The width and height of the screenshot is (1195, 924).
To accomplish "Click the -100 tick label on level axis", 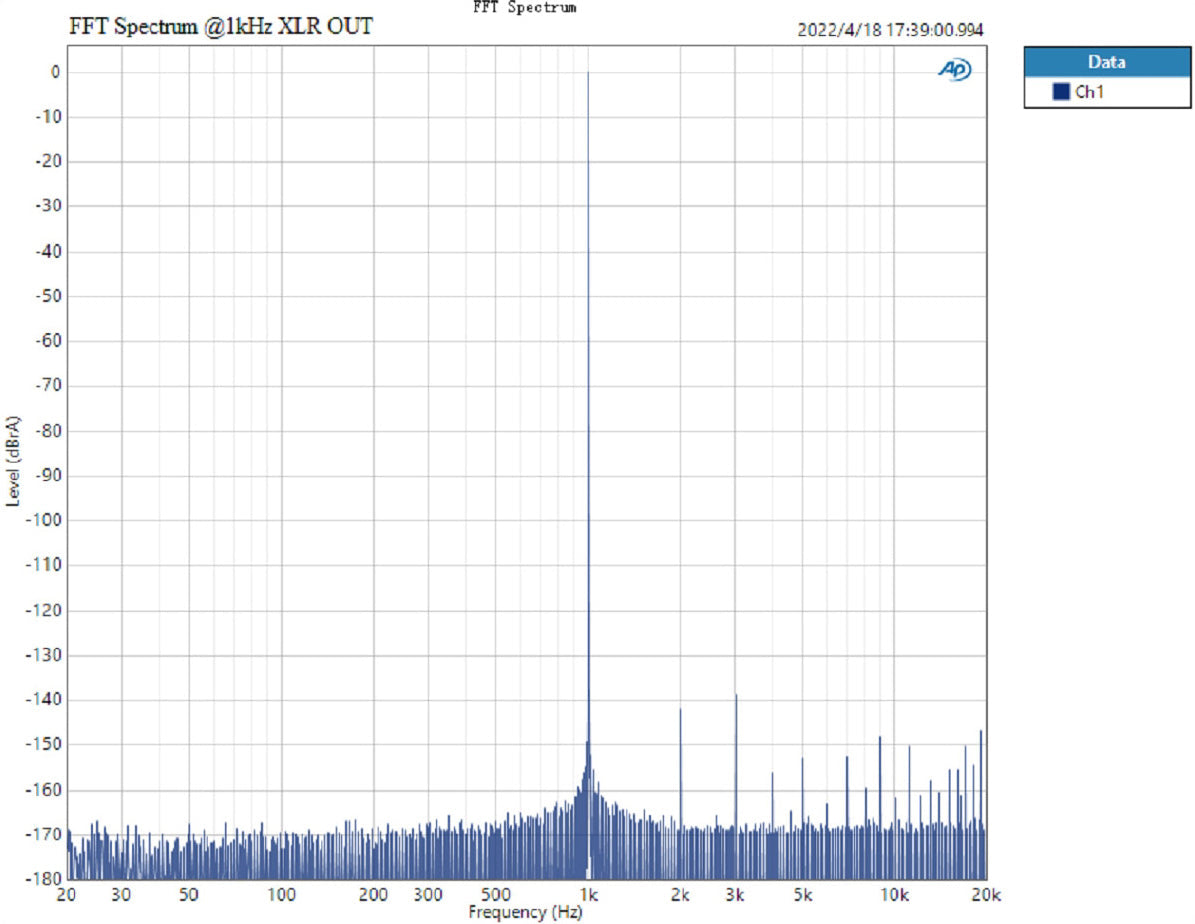I will (46, 520).
